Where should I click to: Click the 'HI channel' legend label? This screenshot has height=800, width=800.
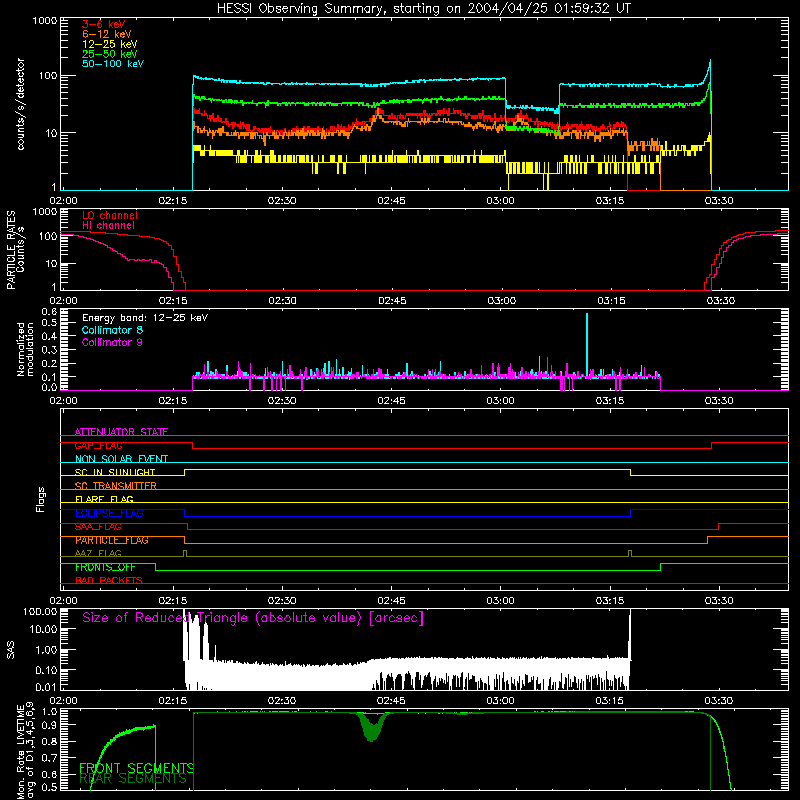pyautogui.click(x=108, y=226)
